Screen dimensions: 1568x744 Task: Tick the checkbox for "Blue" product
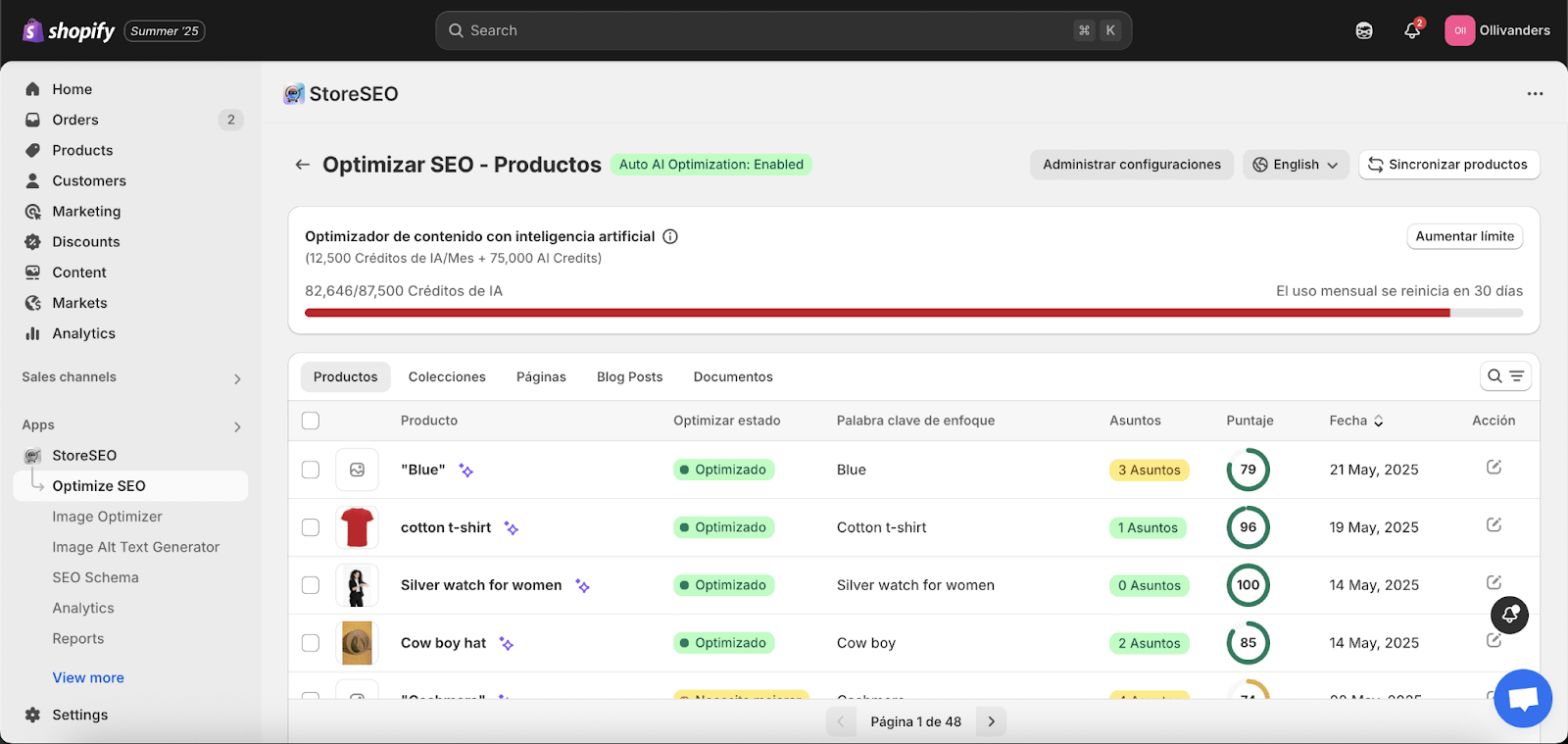[311, 470]
